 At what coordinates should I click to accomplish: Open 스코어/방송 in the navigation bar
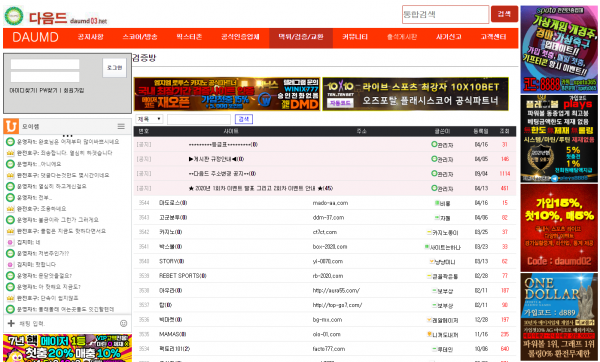pyautogui.click(x=140, y=37)
